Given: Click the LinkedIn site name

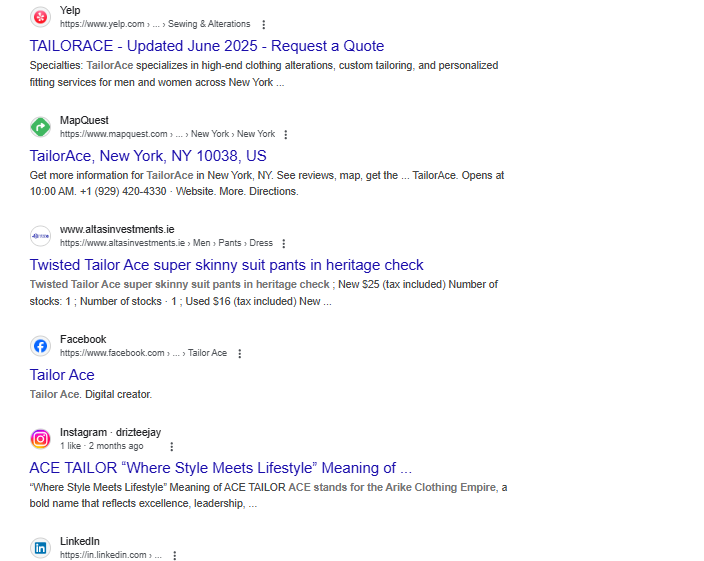Looking at the screenshot, I should click(80, 541).
